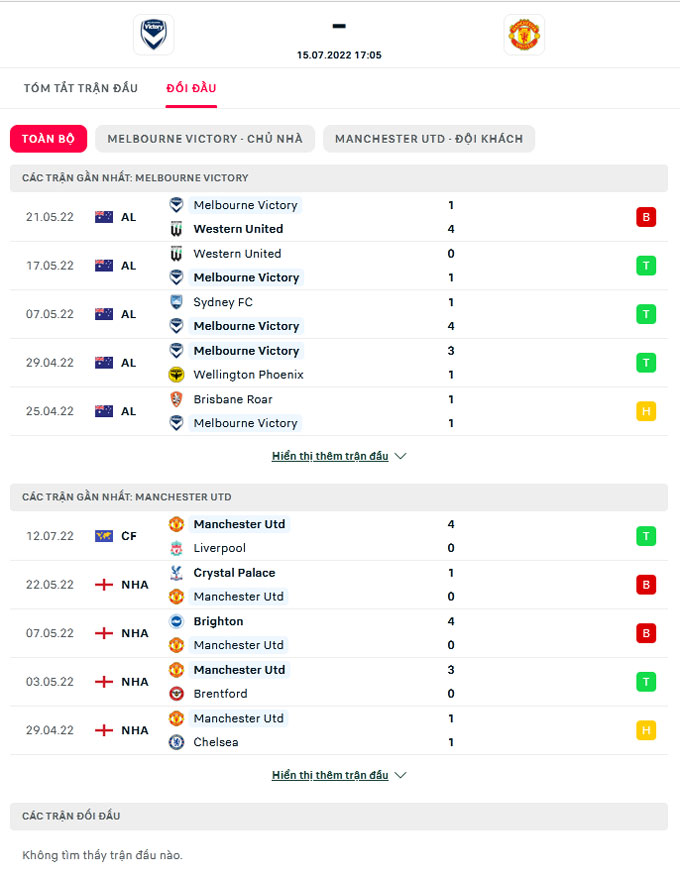Select the Wellington Phoenix club icon
The height and width of the screenshot is (876, 680).
tap(178, 374)
